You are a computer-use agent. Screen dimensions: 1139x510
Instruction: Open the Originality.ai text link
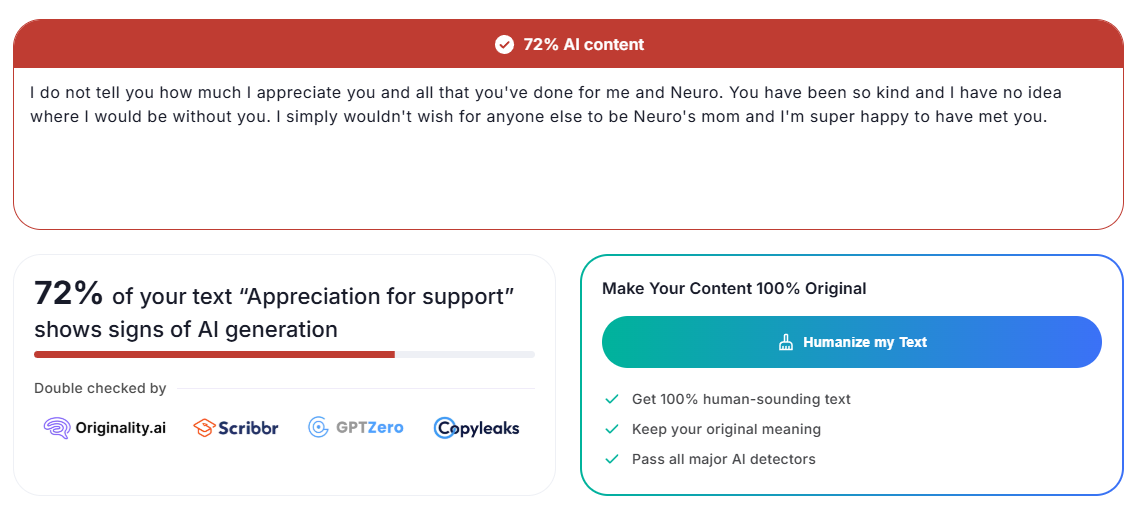[x=121, y=428]
